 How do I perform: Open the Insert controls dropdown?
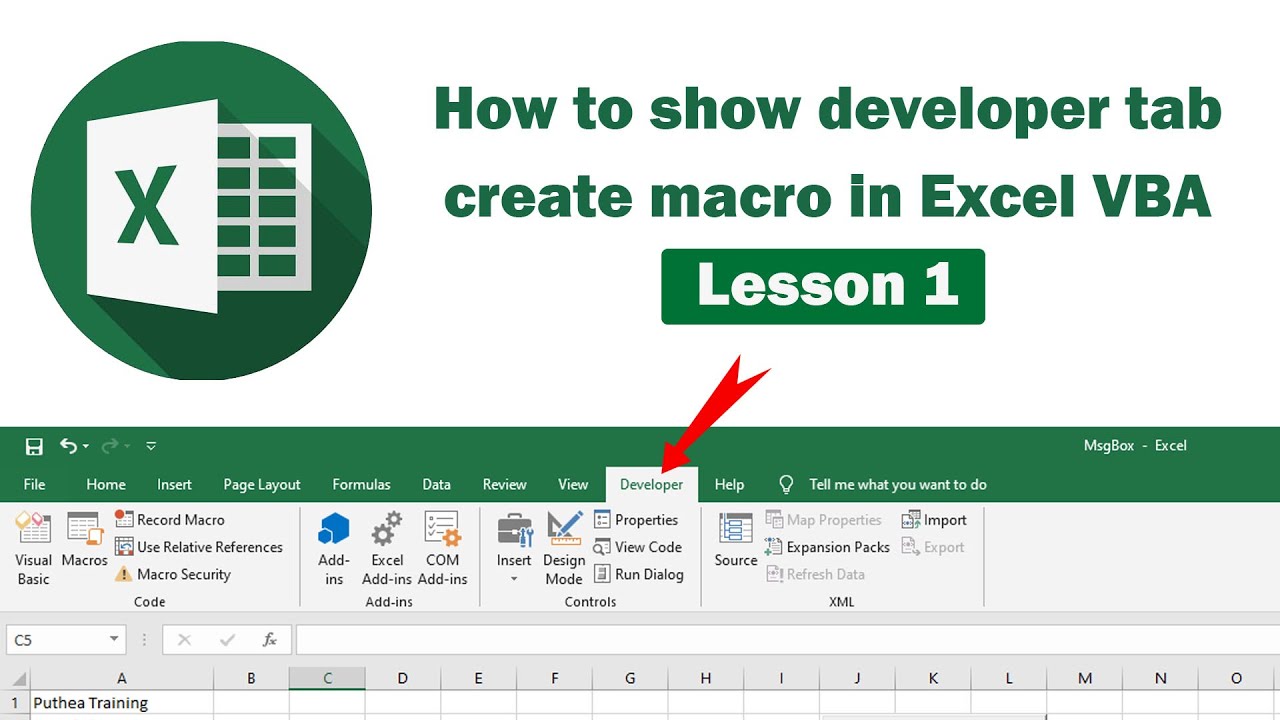point(514,548)
